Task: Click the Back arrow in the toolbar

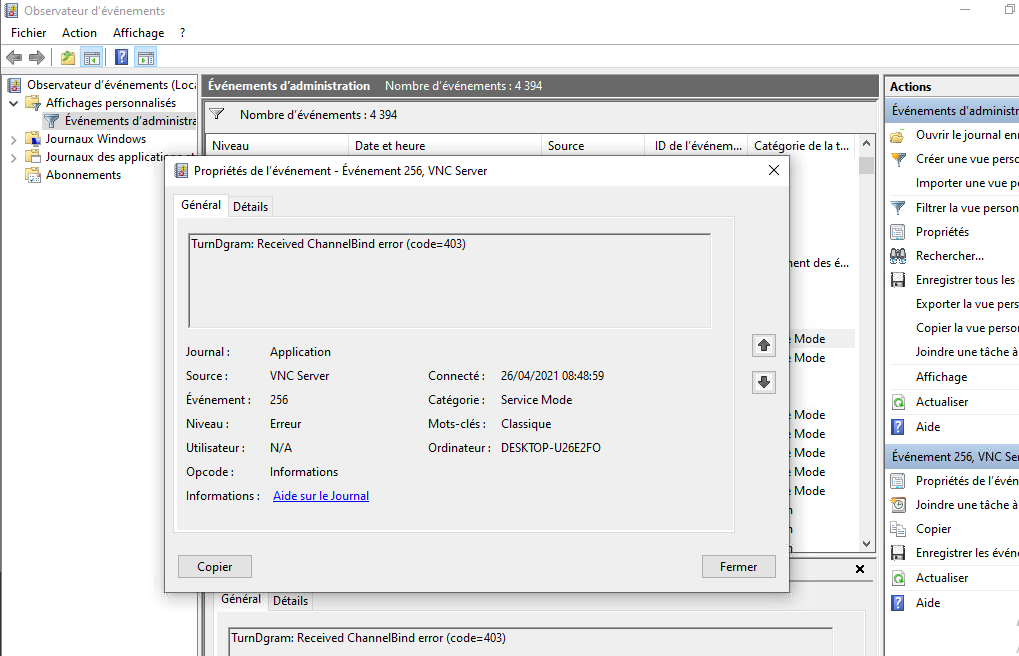Action: pos(14,58)
